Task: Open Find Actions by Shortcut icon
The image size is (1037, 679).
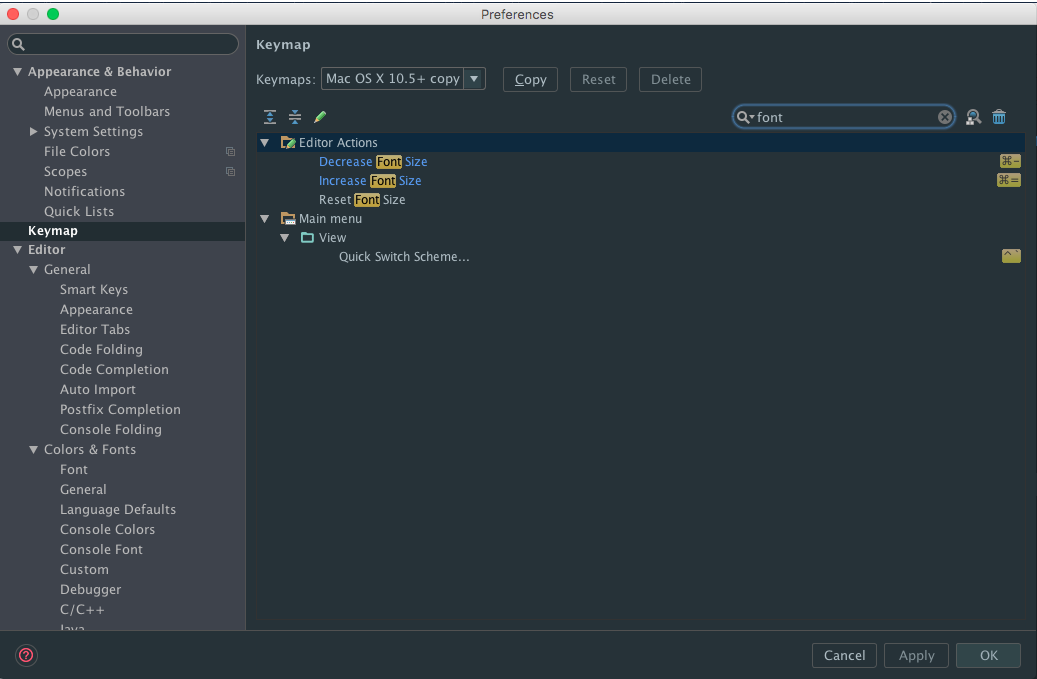Action: 973,117
